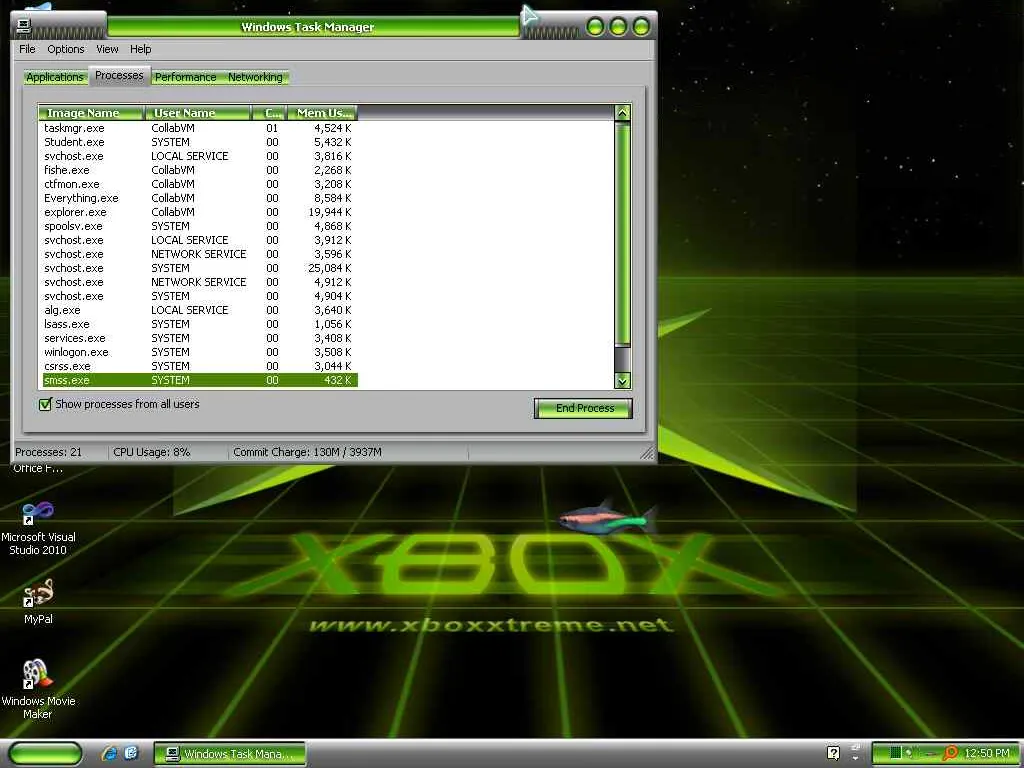Click the 12:50 PM taskbar clock
The width and height of the screenshot is (1024, 768).
(987, 753)
